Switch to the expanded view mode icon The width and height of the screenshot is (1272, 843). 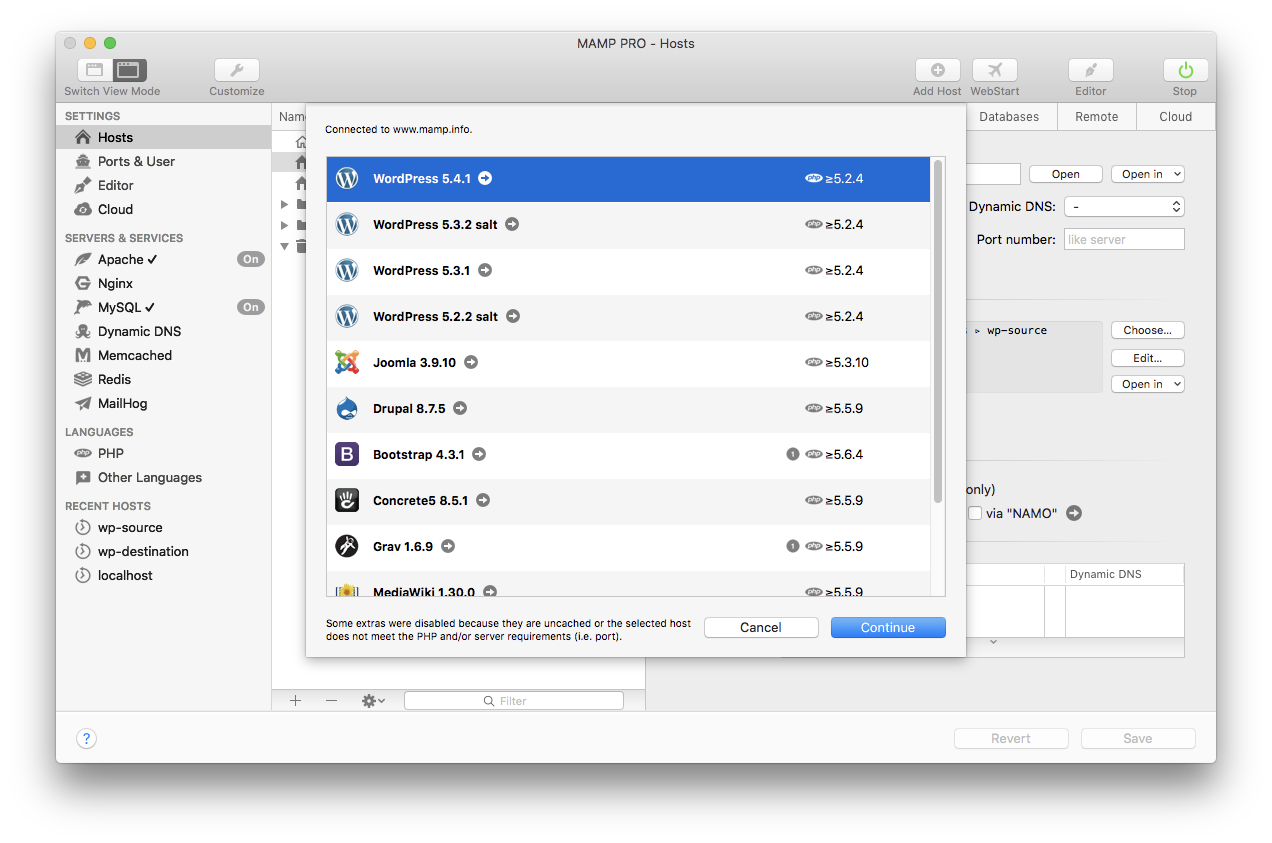pyautogui.click(x=129, y=70)
